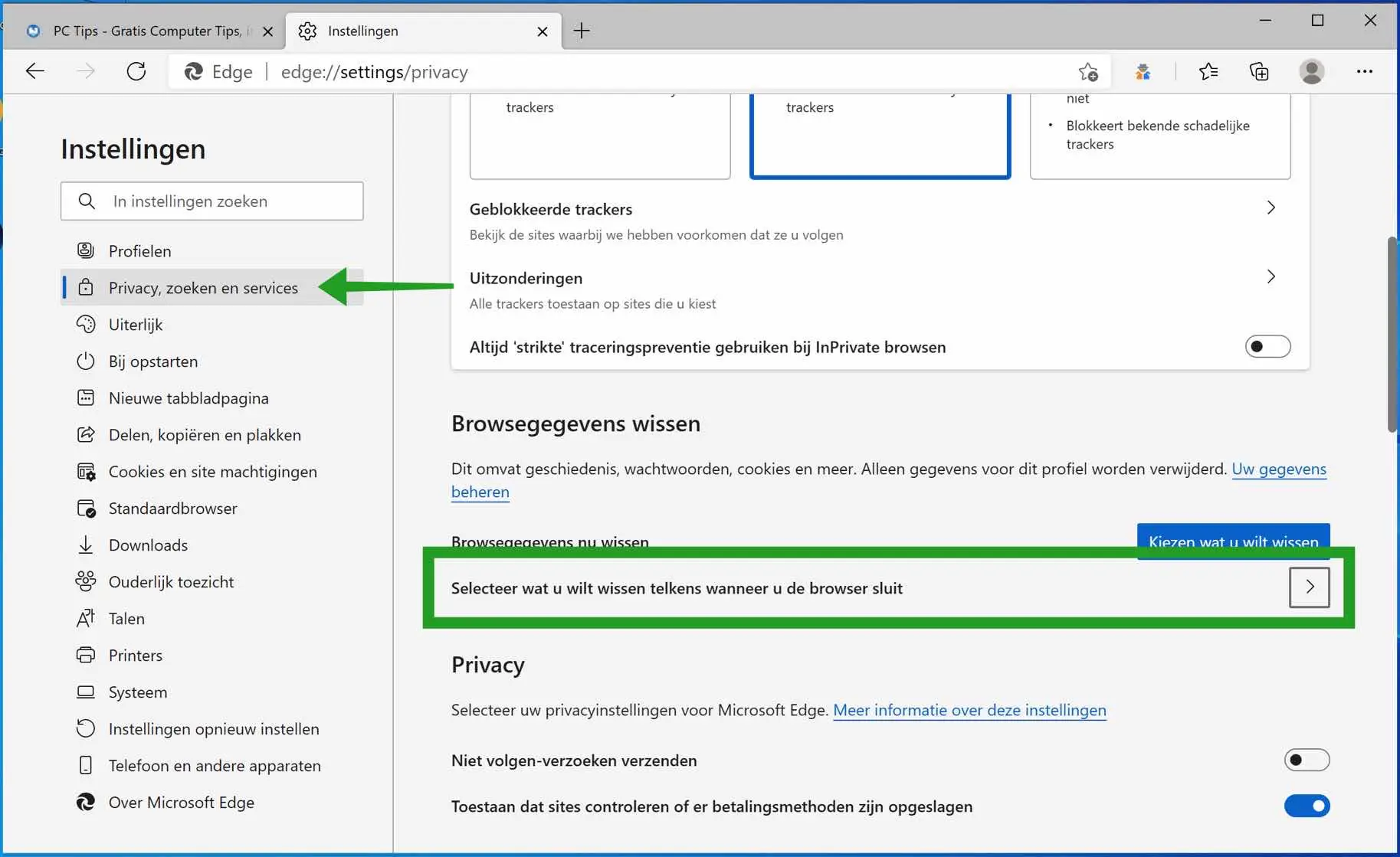1400x857 pixels.
Task: Open Systeem settings section
Action: click(x=212, y=692)
